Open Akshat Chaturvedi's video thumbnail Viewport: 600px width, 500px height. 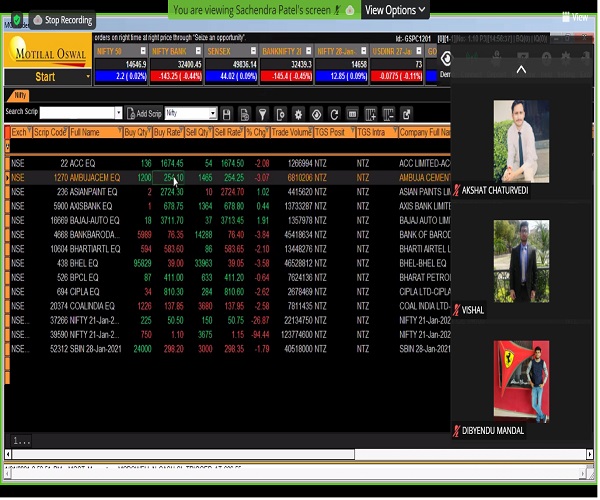[x=522, y=142]
